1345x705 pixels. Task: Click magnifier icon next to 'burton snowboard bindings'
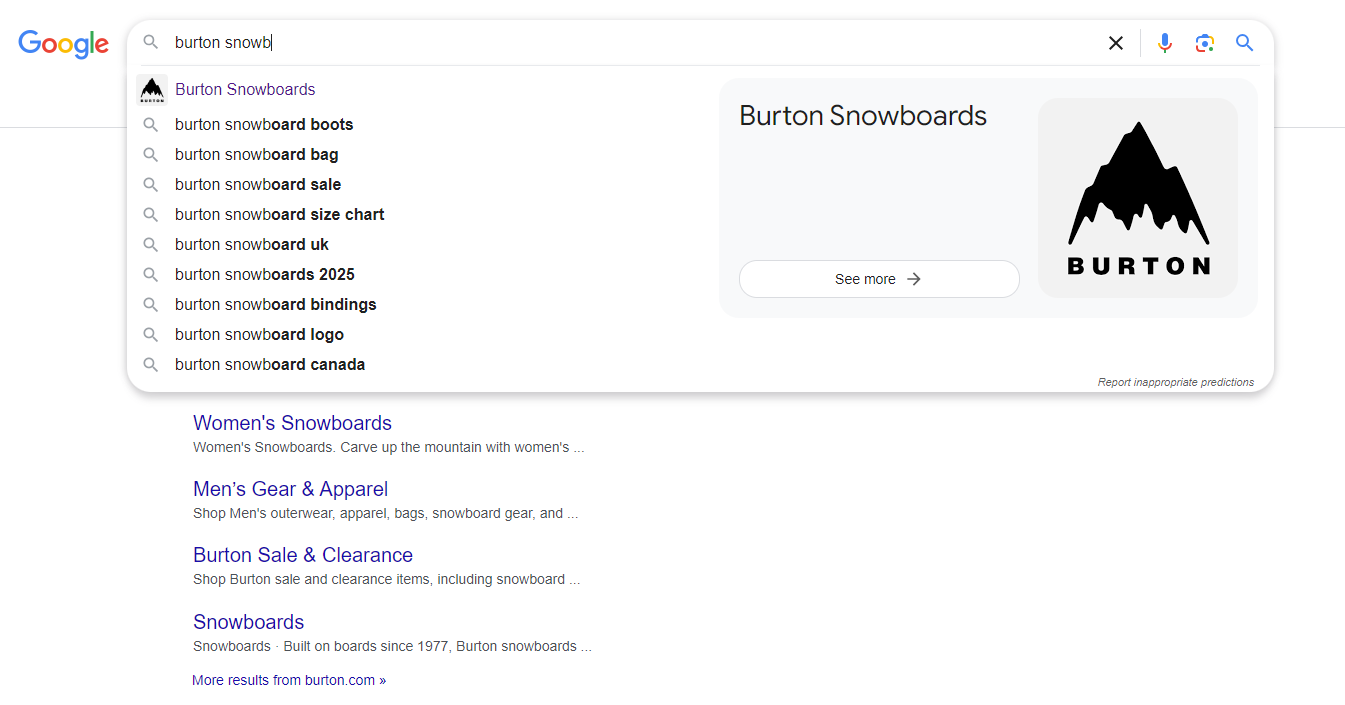[151, 305]
